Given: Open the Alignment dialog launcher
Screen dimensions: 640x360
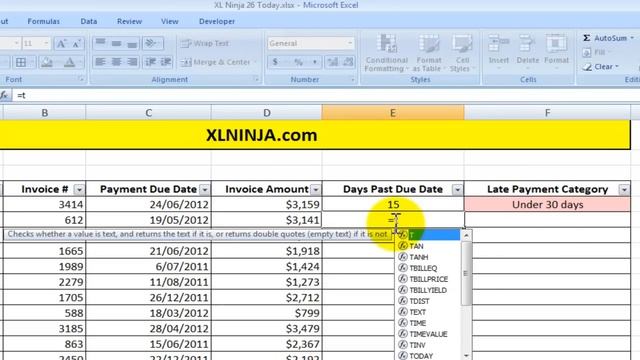Looking at the screenshot, I should (x=256, y=80).
